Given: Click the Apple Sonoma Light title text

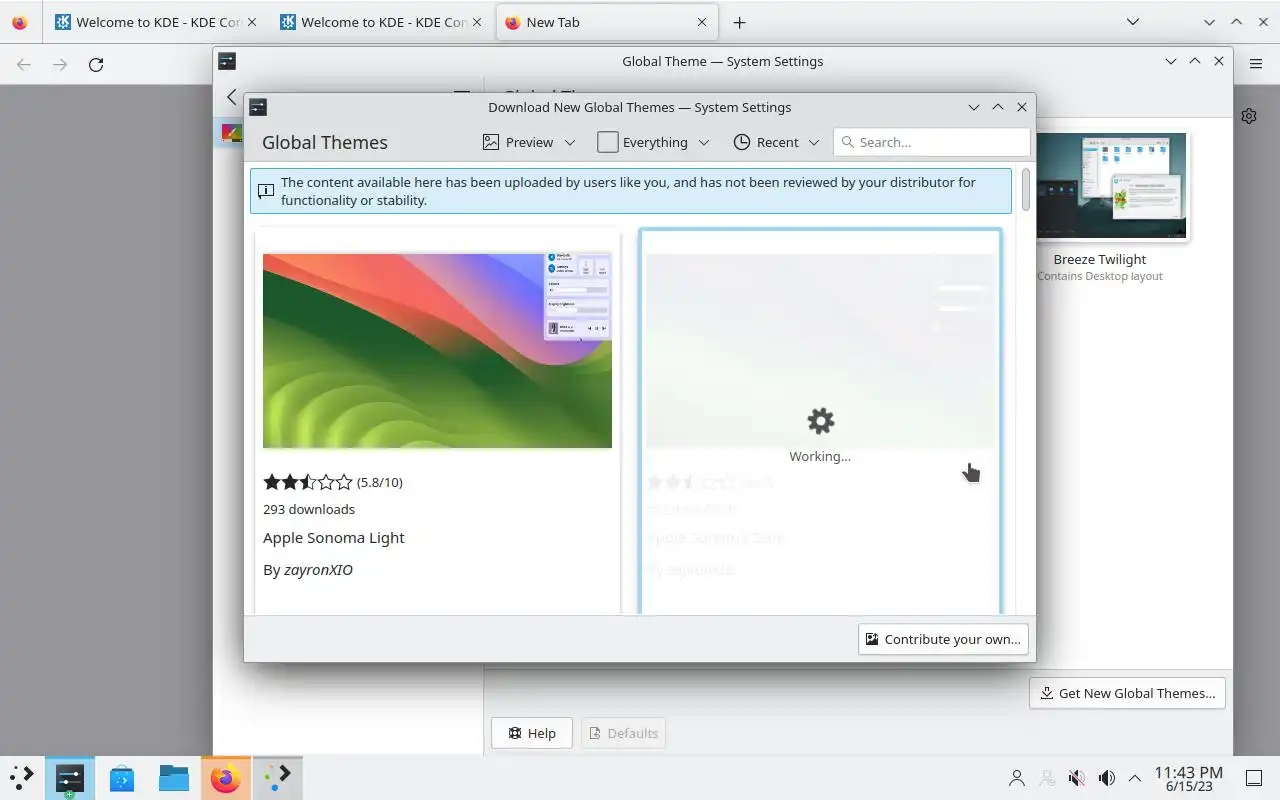Looking at the screenshot, I should pos(334,538).
